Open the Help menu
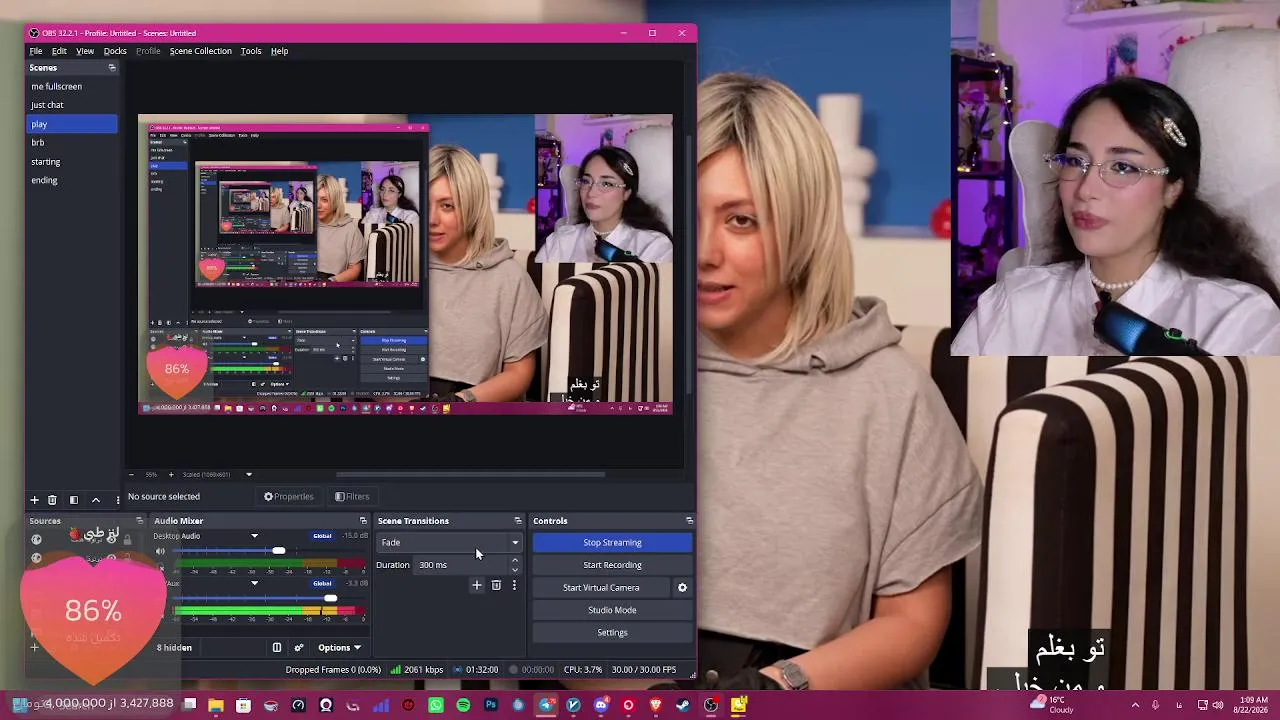 (279, 51)
